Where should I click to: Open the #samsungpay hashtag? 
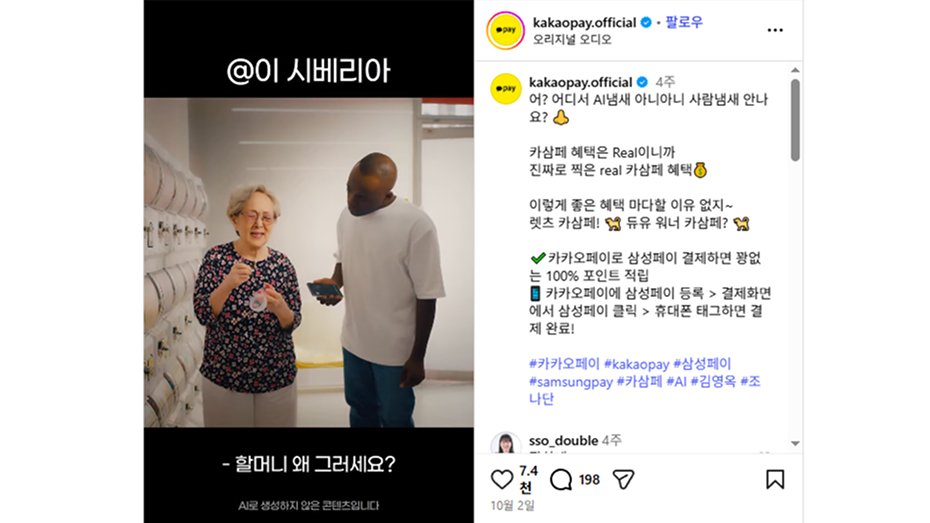coord(571,381)
